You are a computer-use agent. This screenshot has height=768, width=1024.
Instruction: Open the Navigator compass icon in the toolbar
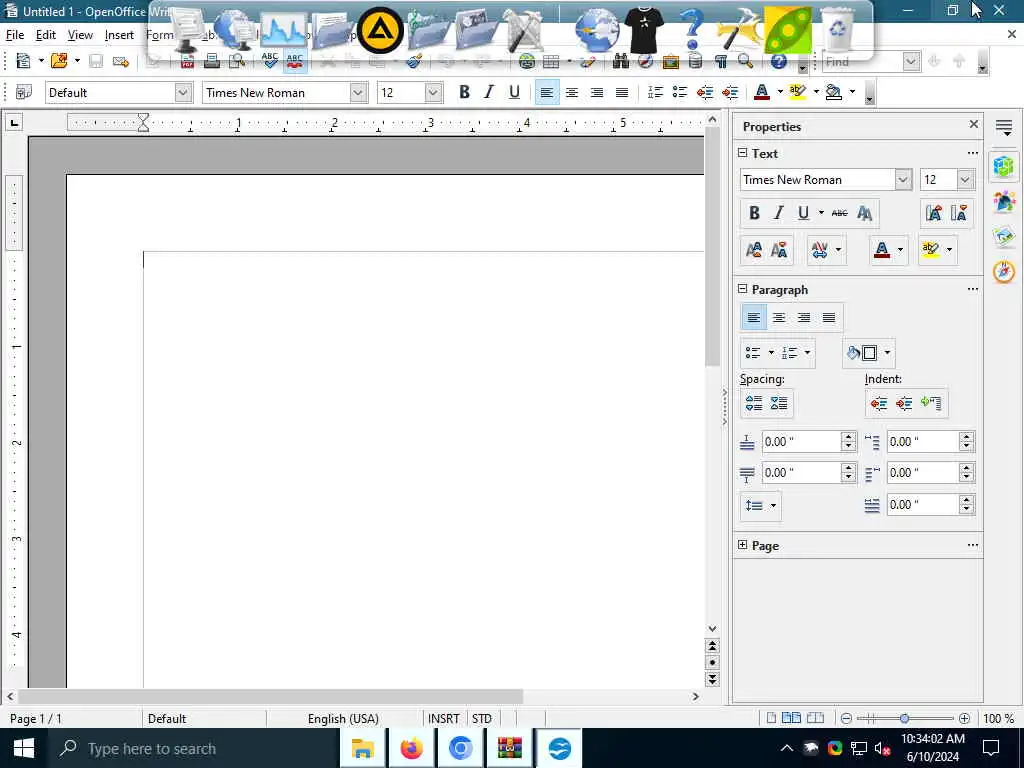tap(645, 61)
